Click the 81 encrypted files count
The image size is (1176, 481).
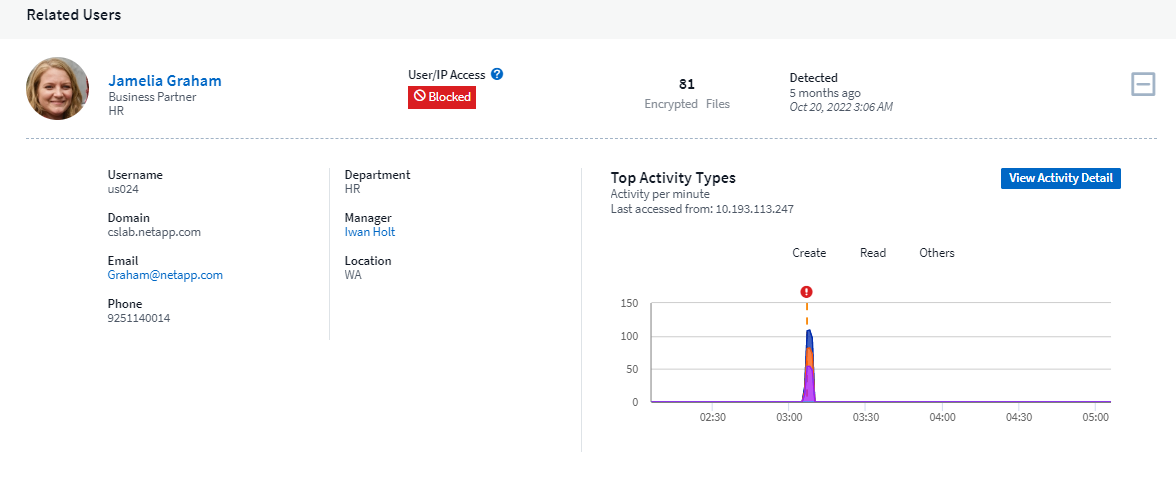[x=686, y=84]
